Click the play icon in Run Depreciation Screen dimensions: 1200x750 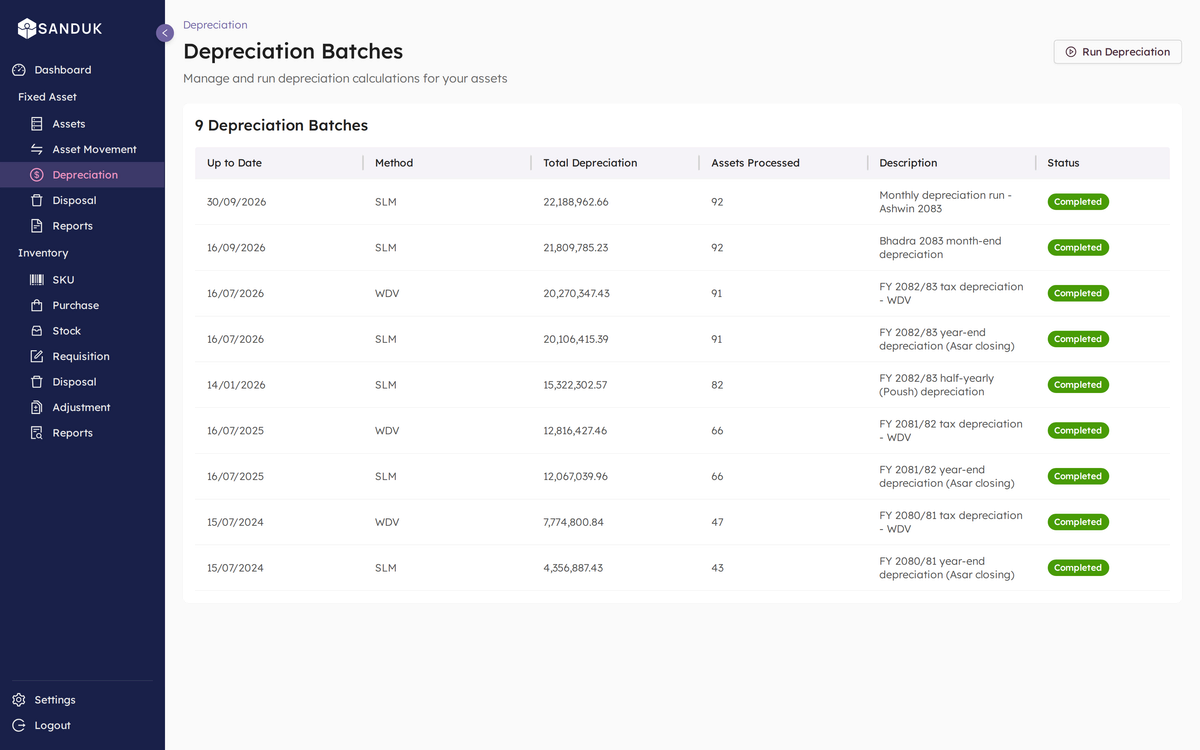[x=1071, y=52]
